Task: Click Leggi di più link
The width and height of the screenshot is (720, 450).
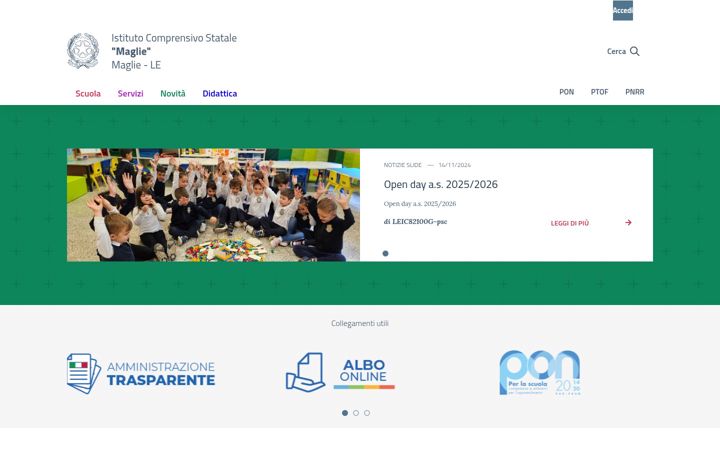Action: click(569, 223)
